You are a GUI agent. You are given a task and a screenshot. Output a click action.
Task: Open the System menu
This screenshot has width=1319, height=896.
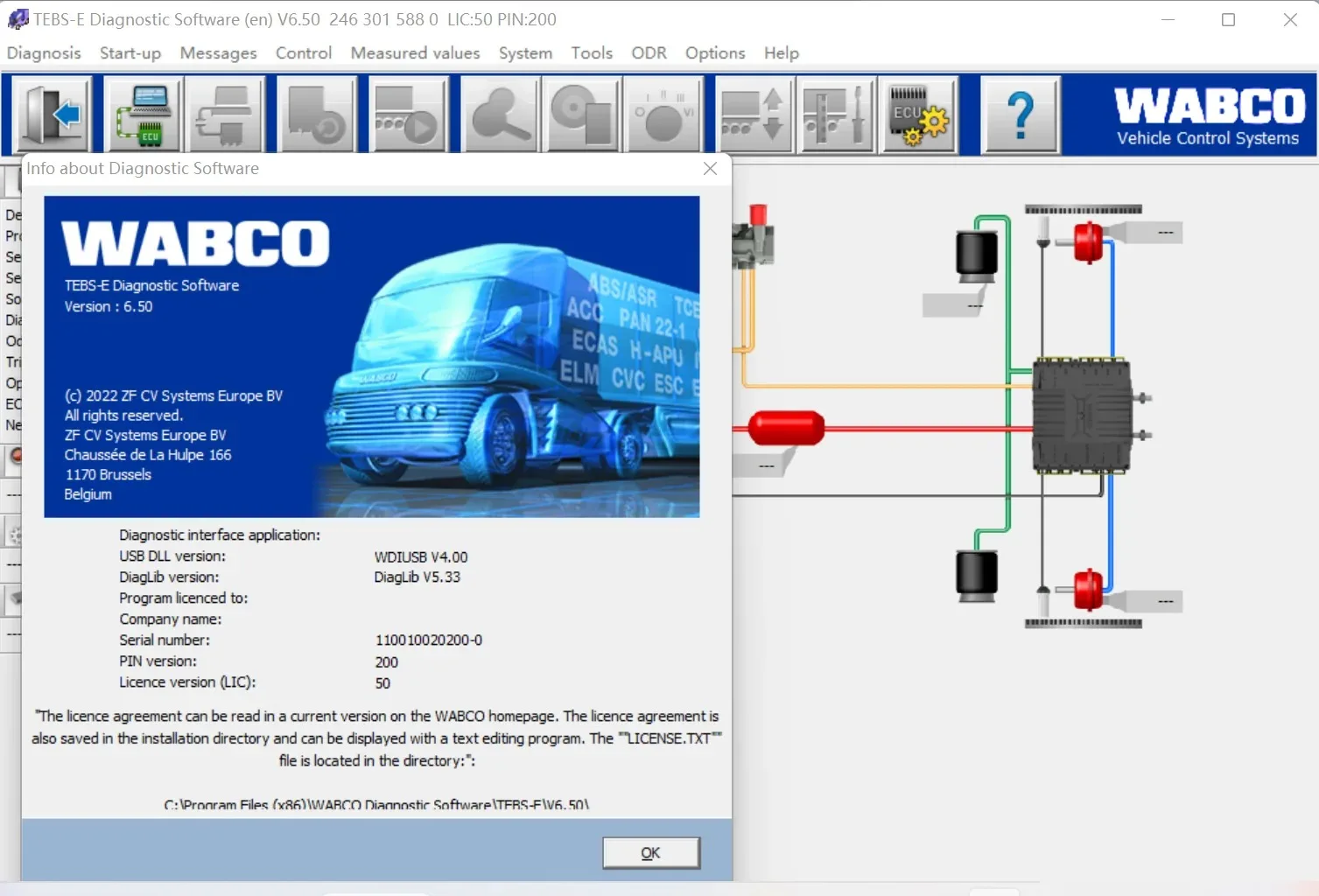point(525,52)
